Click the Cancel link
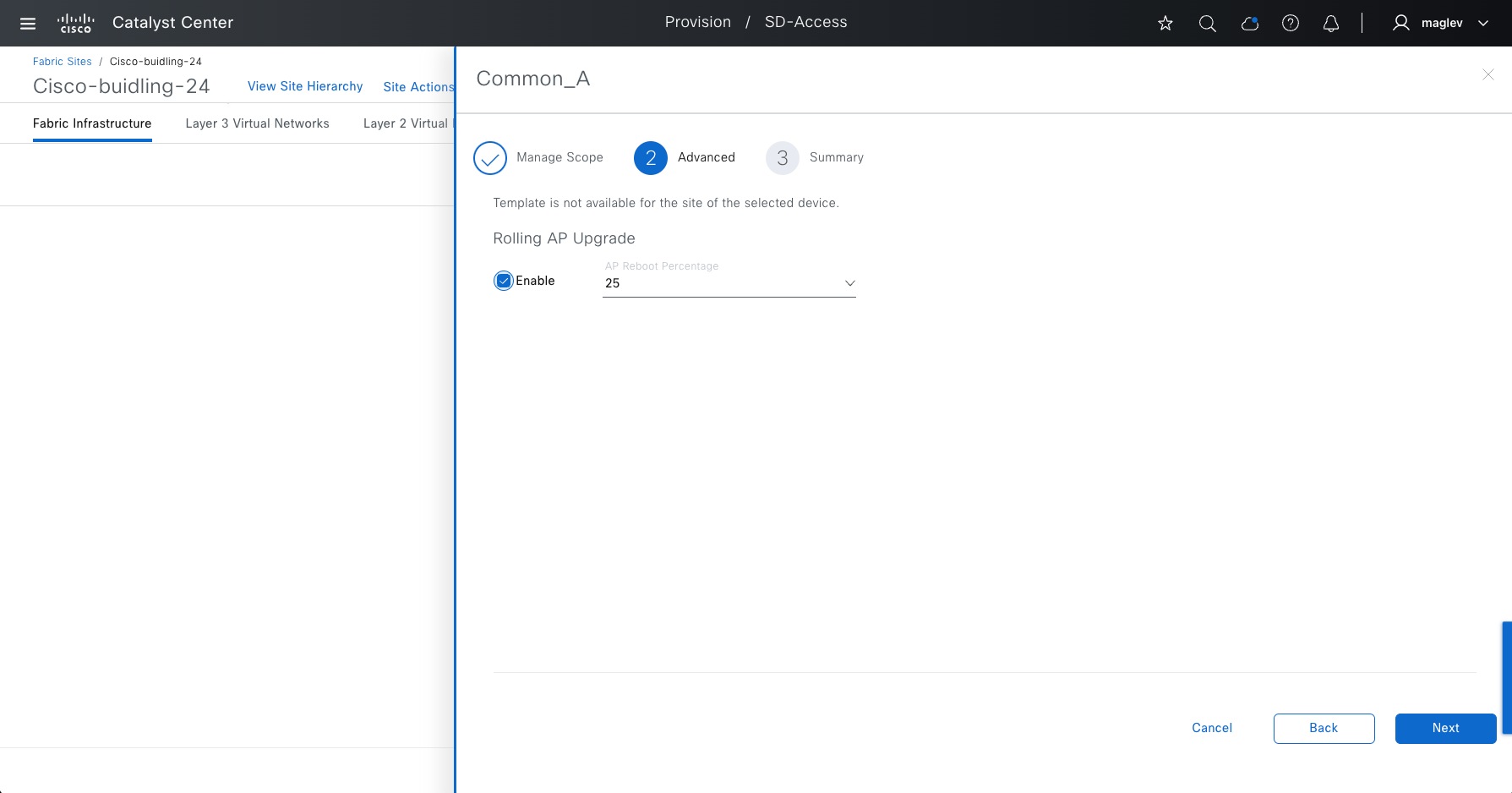 click(1211, 728)
